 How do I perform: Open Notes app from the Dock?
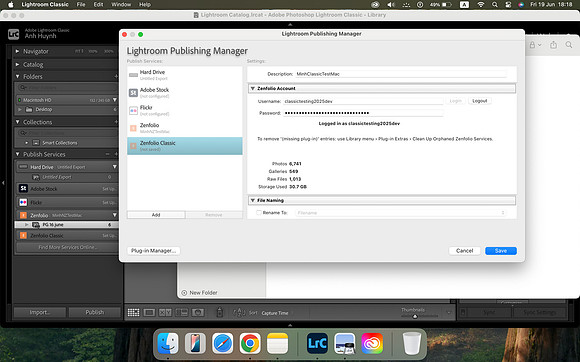point(277,344)
